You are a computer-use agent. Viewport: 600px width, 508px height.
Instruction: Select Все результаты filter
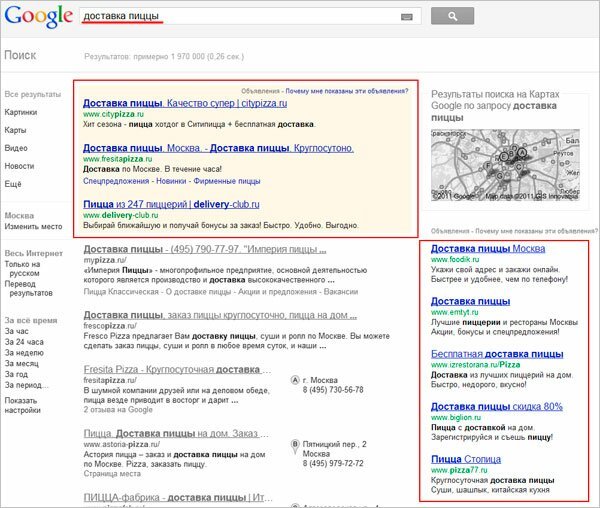click(33, 94)
